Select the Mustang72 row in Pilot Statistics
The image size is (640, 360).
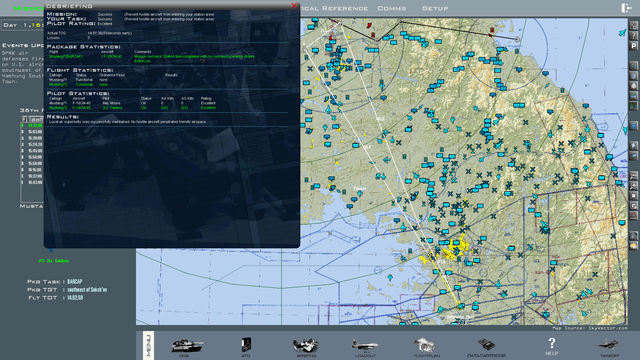[x=132, y=108]
